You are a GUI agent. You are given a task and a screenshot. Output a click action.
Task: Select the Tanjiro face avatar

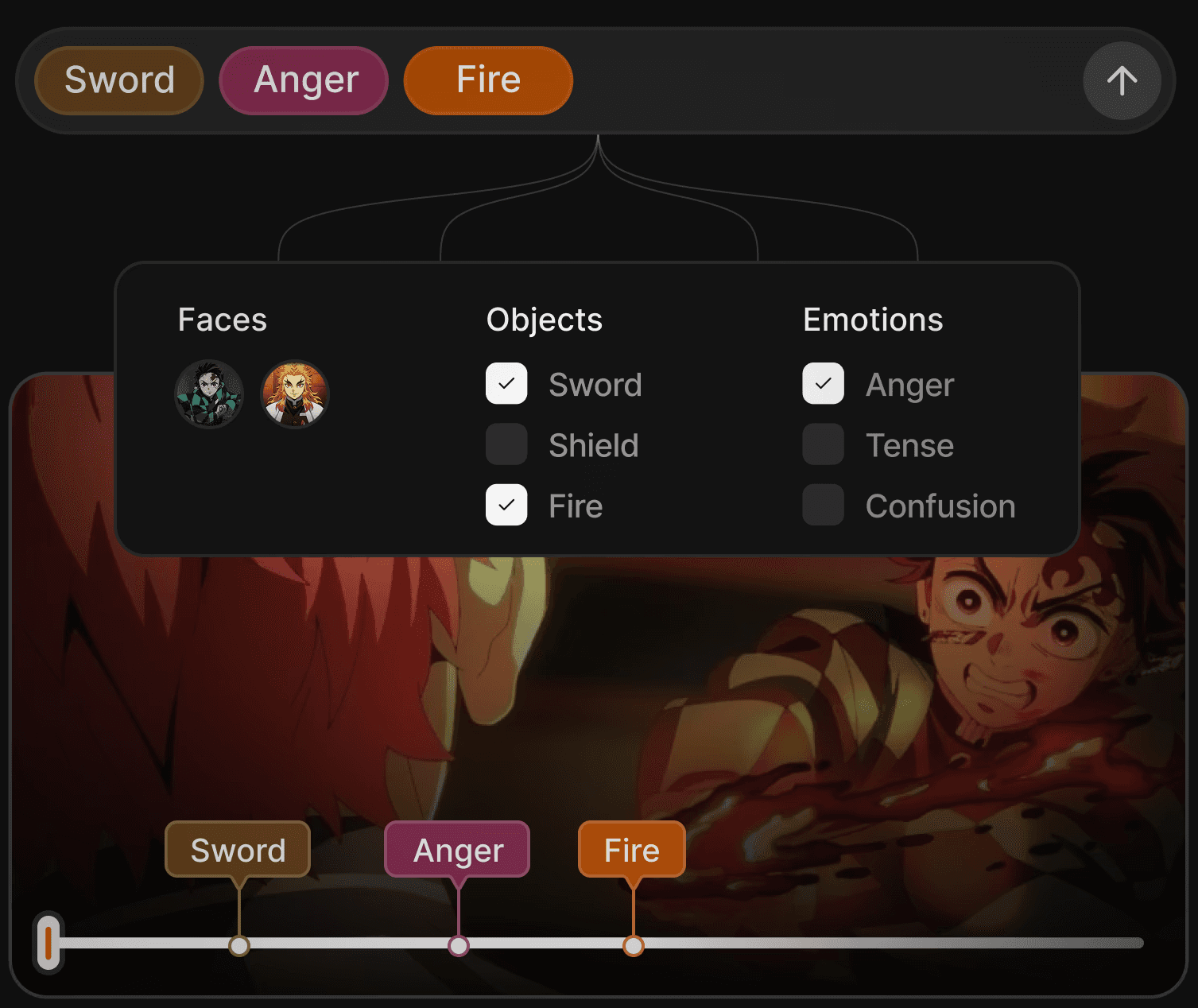pos(209,394)
